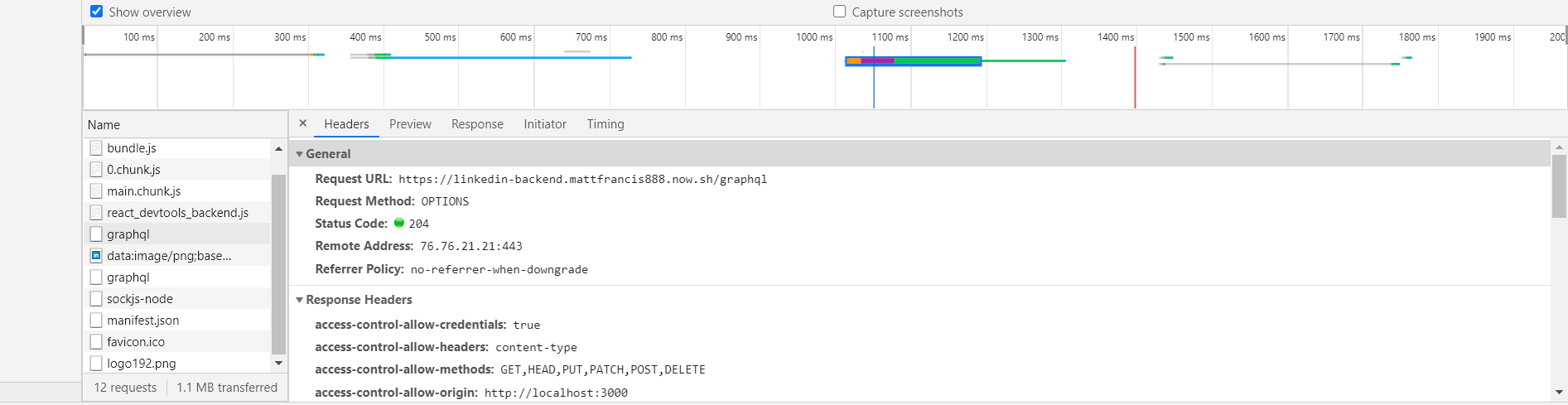Collapse the Response Headers section

300,300
